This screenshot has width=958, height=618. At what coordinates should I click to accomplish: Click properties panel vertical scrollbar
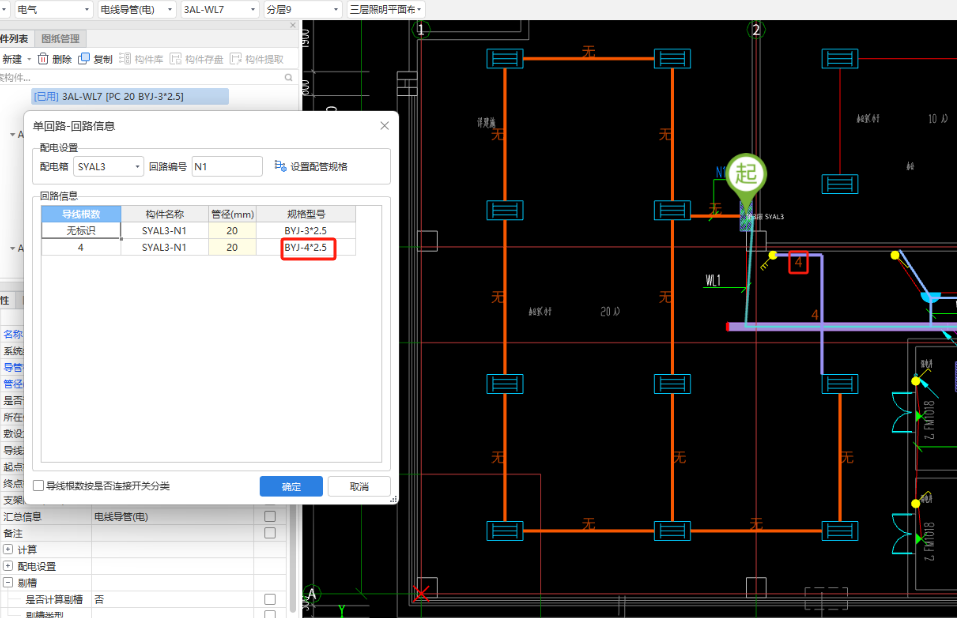(x=293, y=559)
